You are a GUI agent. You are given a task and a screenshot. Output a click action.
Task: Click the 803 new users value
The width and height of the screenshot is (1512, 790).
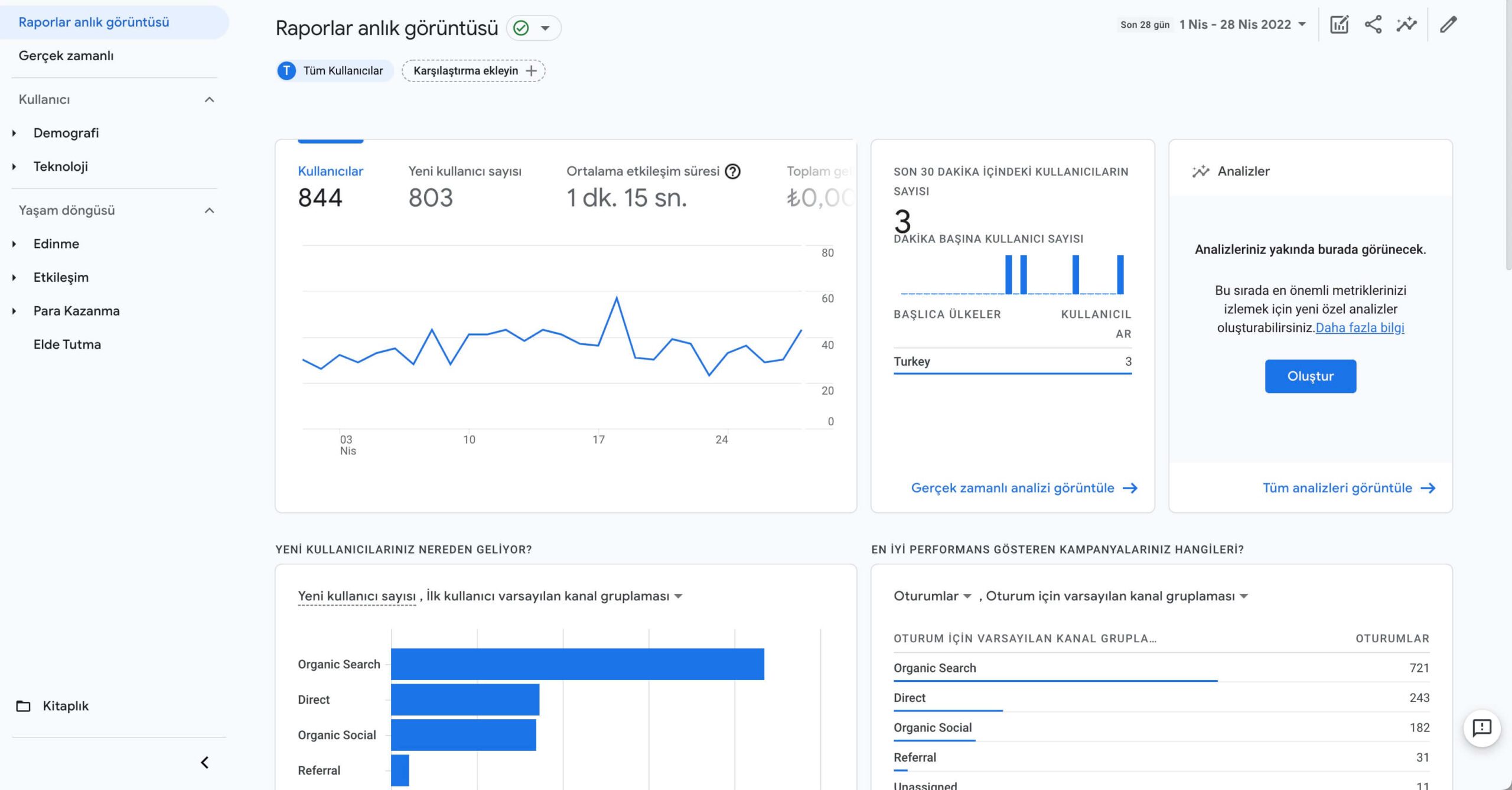tap(431, 198)
